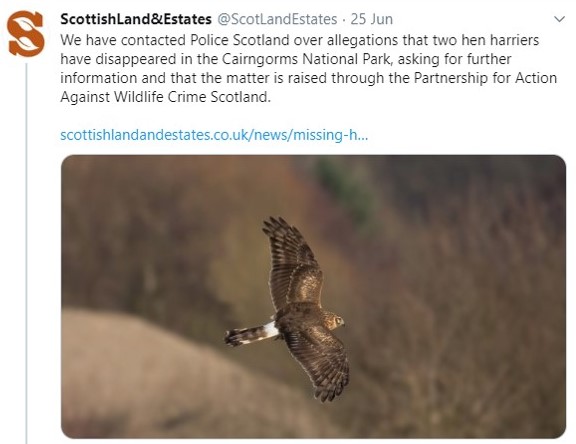Click the harrier's head in the photo
576x444 pixels.
335,321
